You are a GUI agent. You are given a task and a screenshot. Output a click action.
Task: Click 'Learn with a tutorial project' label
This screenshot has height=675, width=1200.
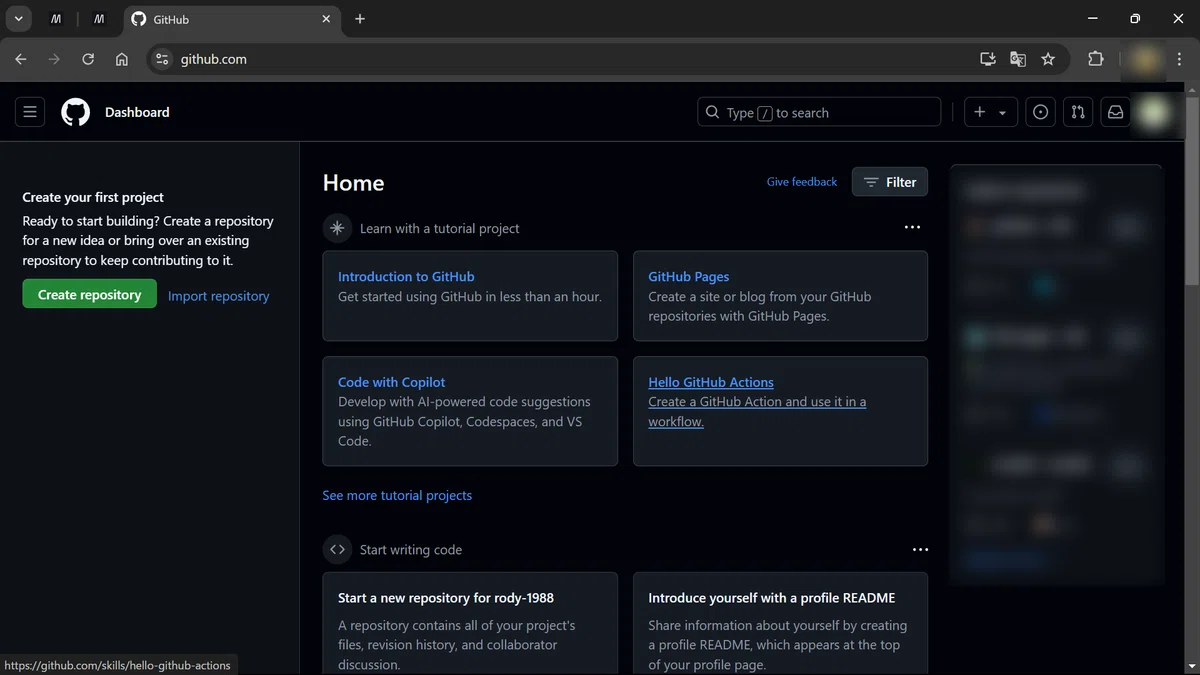pyautogui.click(x=440, y=229)
